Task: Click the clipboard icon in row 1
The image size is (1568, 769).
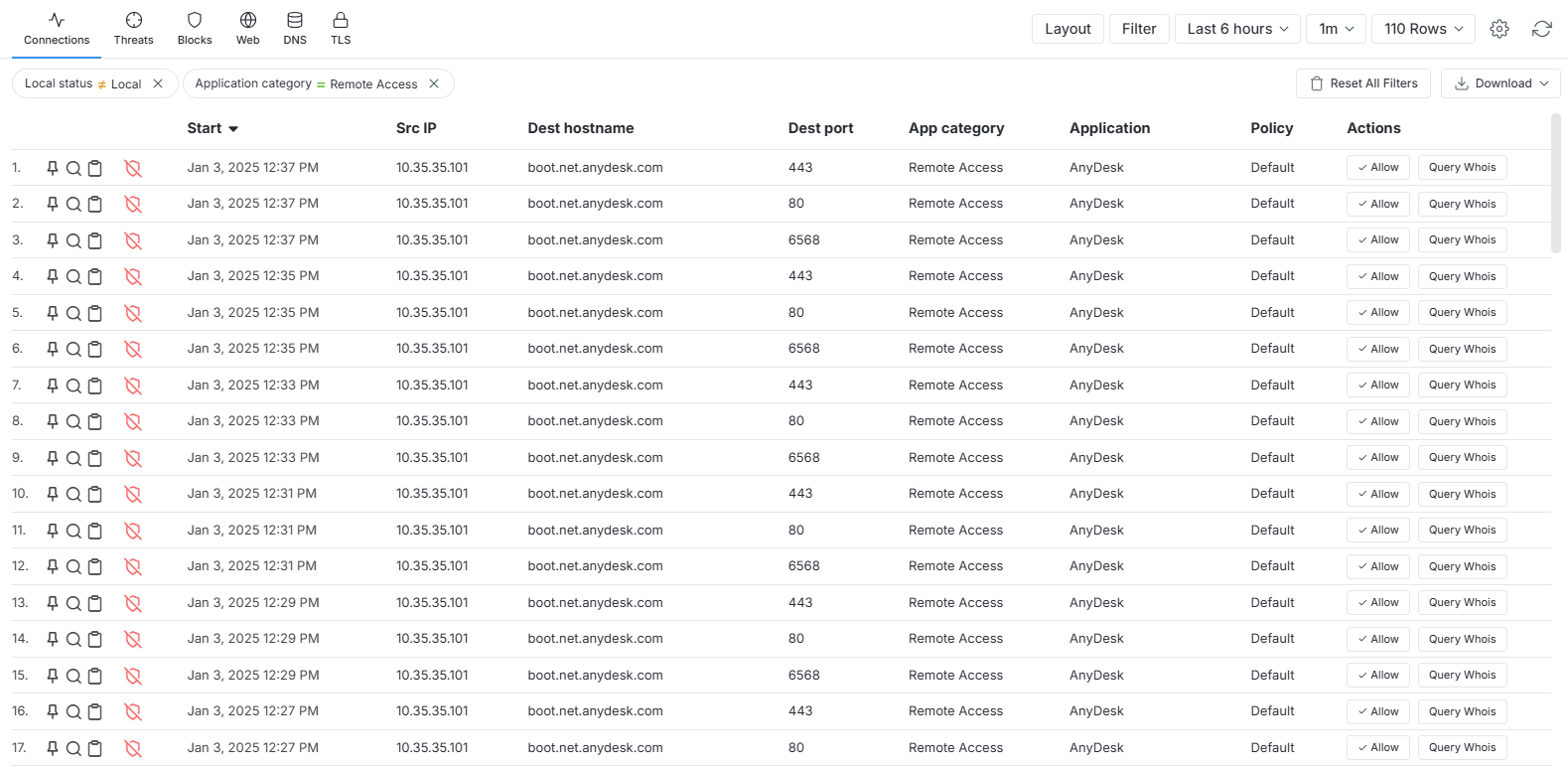Action: (95, 168)
